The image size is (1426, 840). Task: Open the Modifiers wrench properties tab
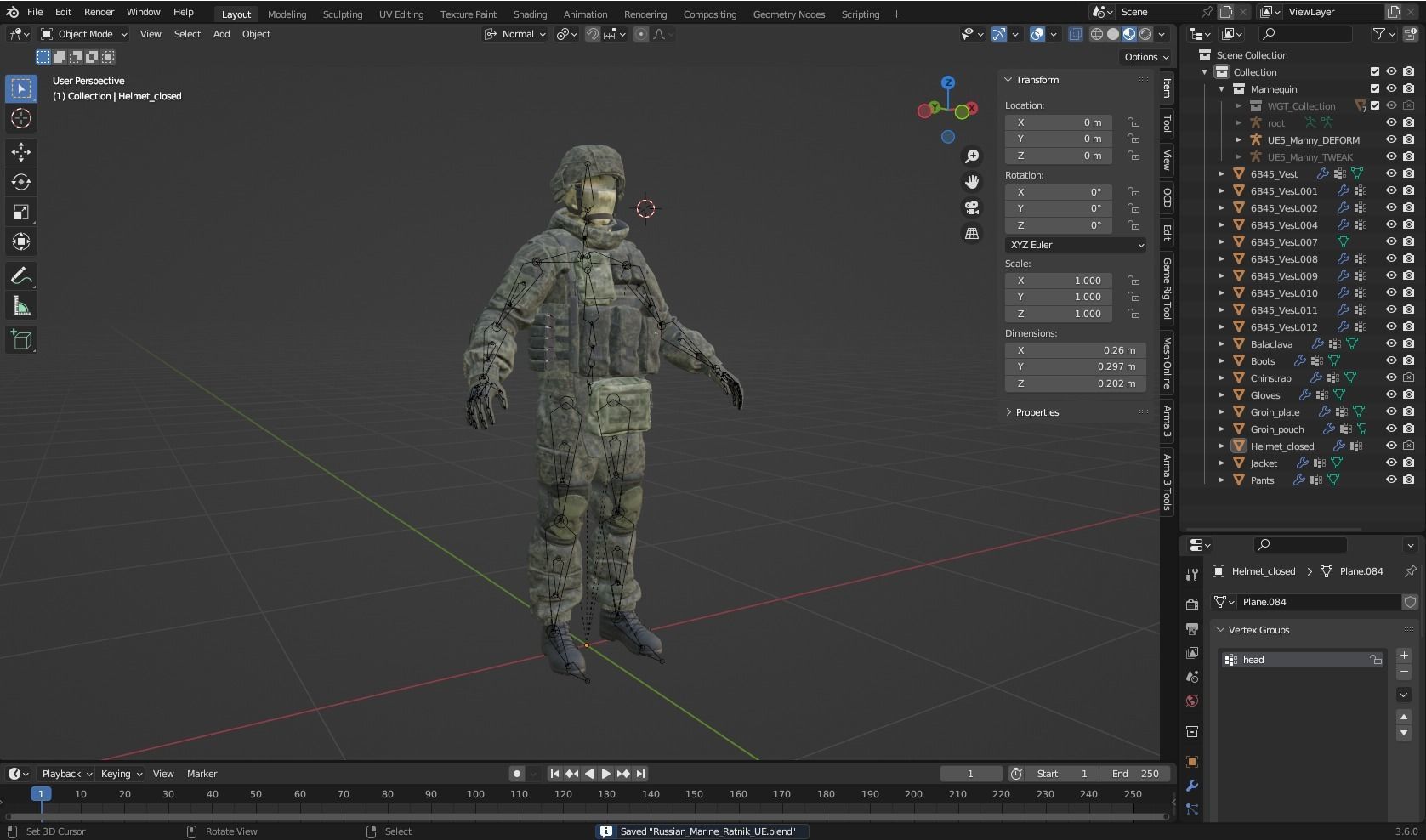pos(1192,786)
